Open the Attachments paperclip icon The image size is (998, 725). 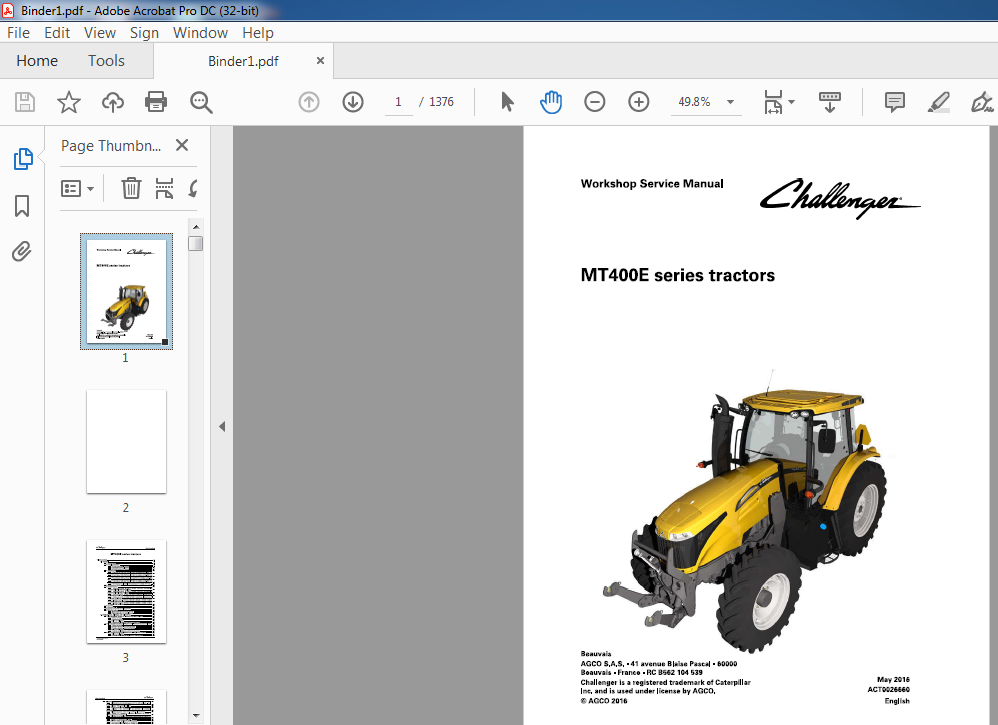point(22,252)
